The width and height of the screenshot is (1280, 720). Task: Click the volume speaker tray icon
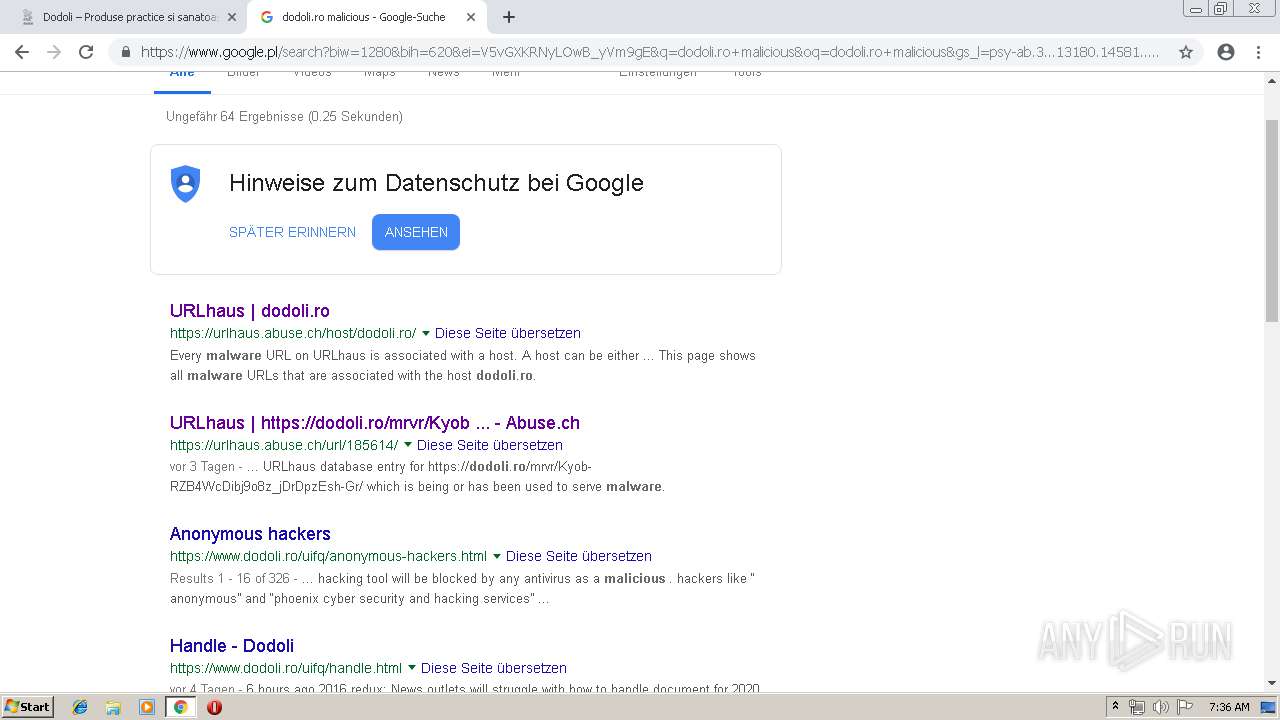coord(1161,707)
